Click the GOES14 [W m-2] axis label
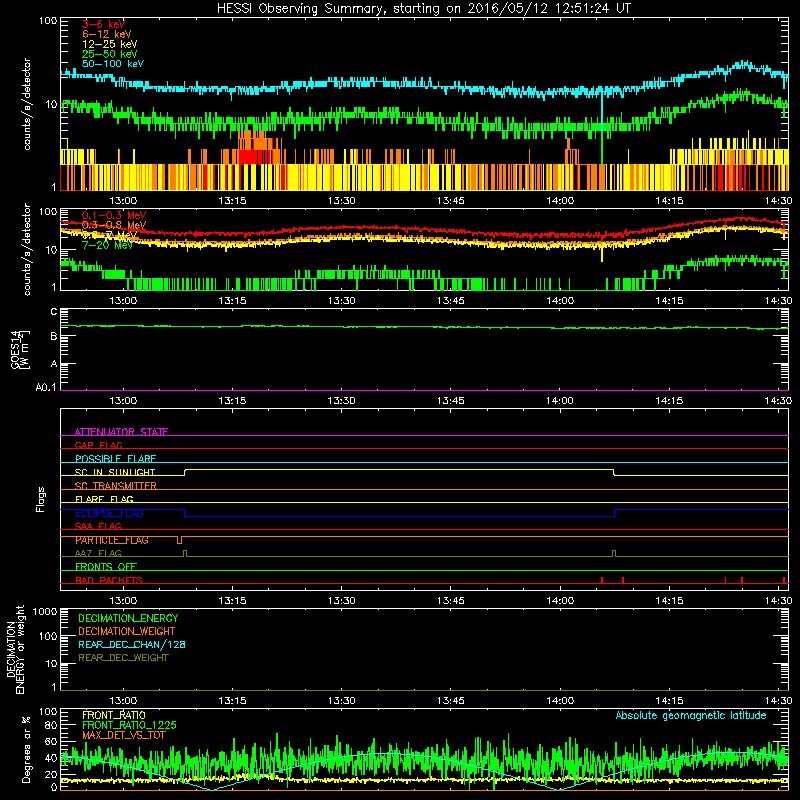This screenshot has height=800, width=800. point(20,349)
